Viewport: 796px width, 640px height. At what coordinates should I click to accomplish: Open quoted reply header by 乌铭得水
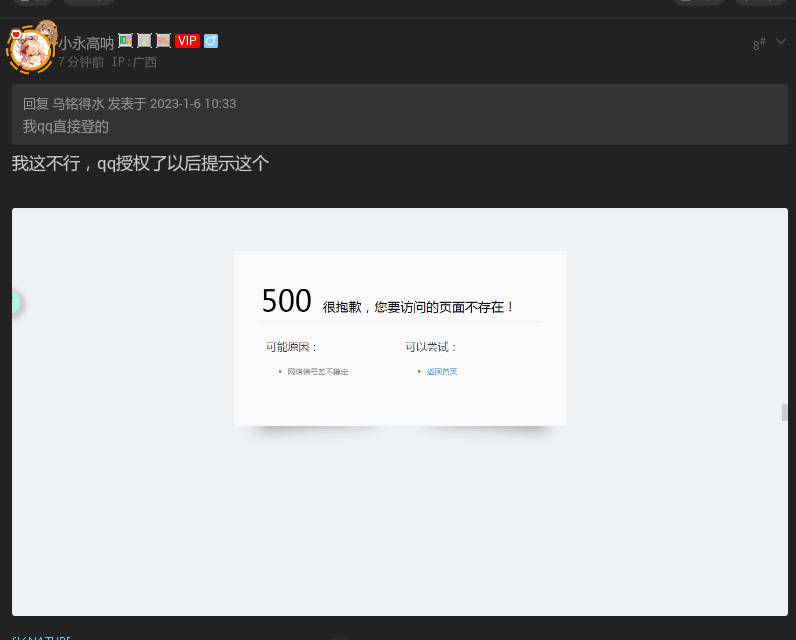point(130,103)
